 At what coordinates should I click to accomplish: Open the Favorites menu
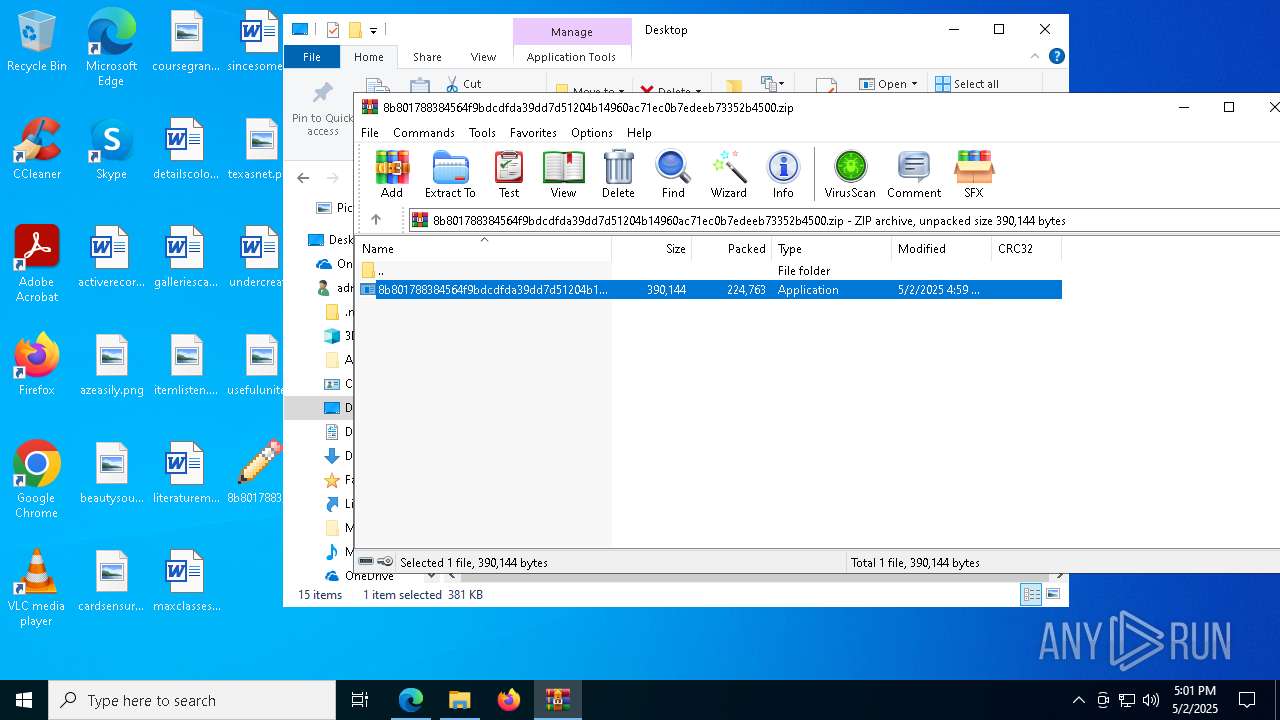pos(533,132)
